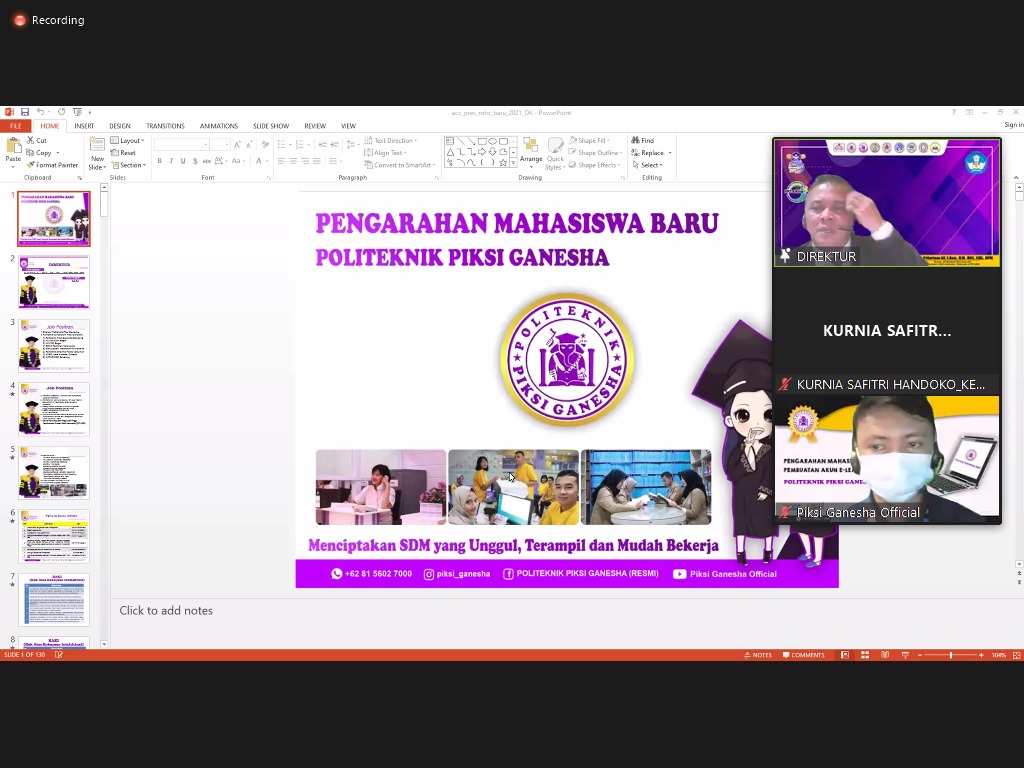The image size is (1024, 768).
Task: Justify the paragraph text
Action: pos(317,161)
